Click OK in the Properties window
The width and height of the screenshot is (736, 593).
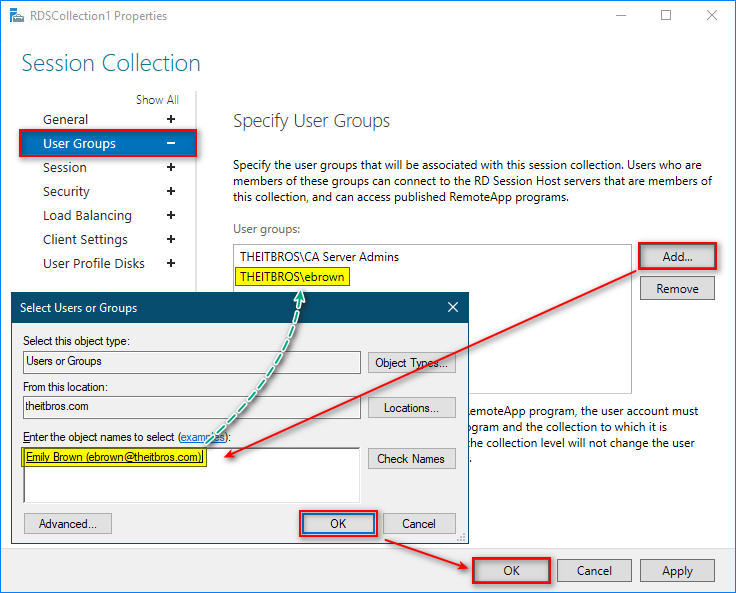click(511, 570)
